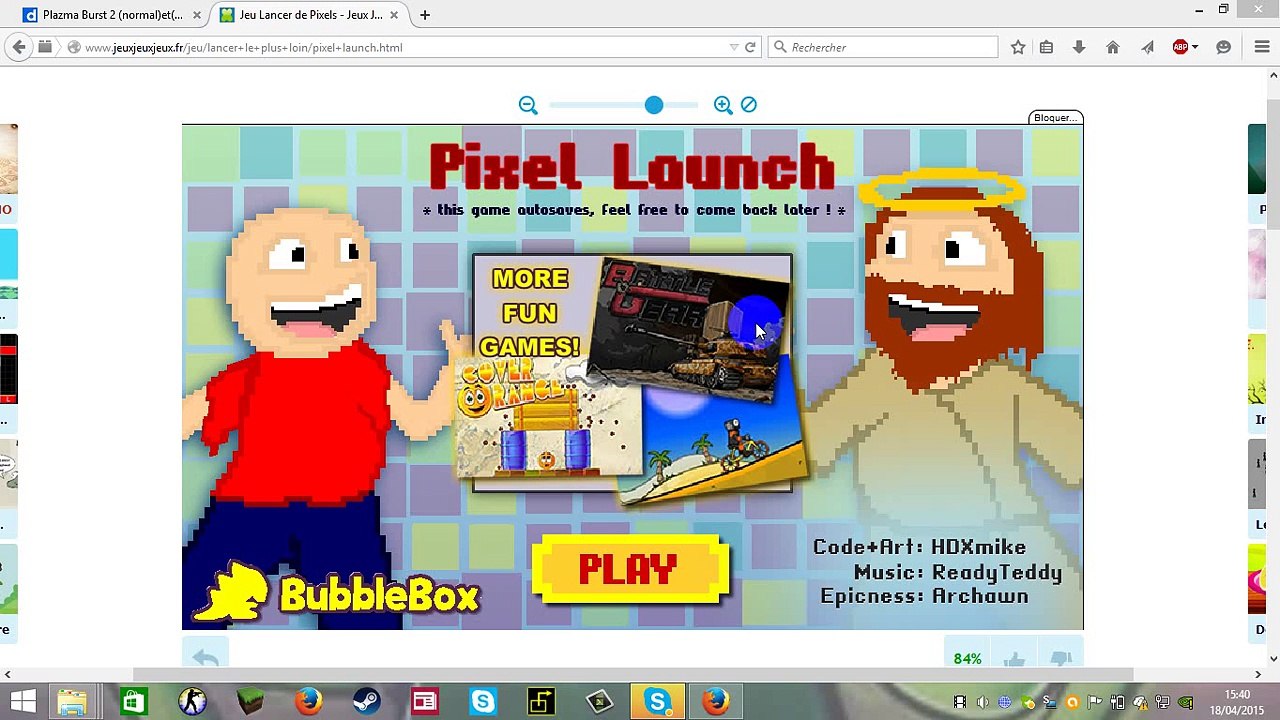Click the horizontal page scrollbar

click(632, 674)
